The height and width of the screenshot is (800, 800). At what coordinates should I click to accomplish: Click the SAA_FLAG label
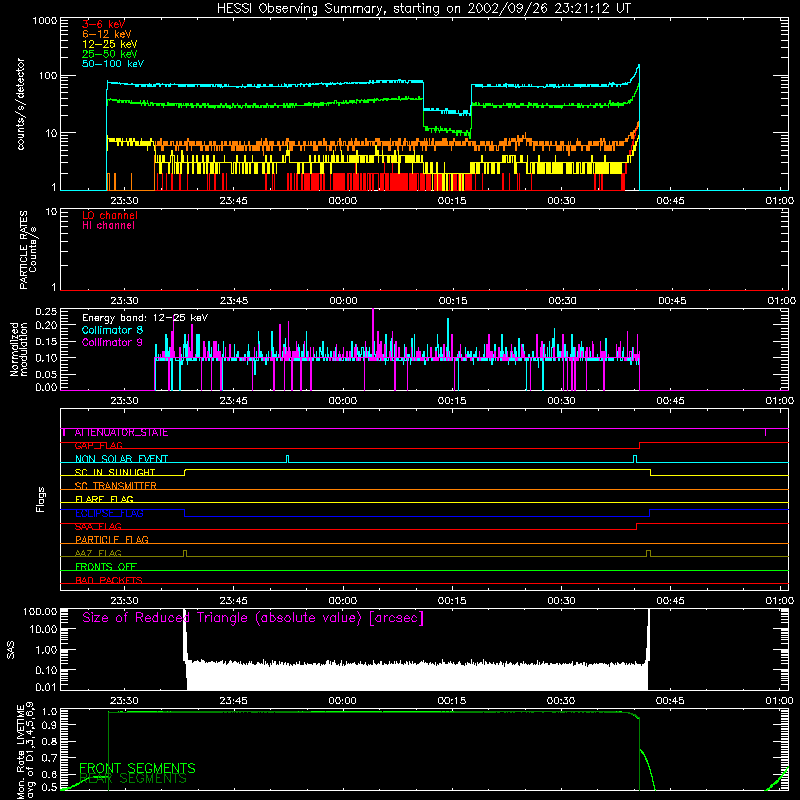[98, 527]
